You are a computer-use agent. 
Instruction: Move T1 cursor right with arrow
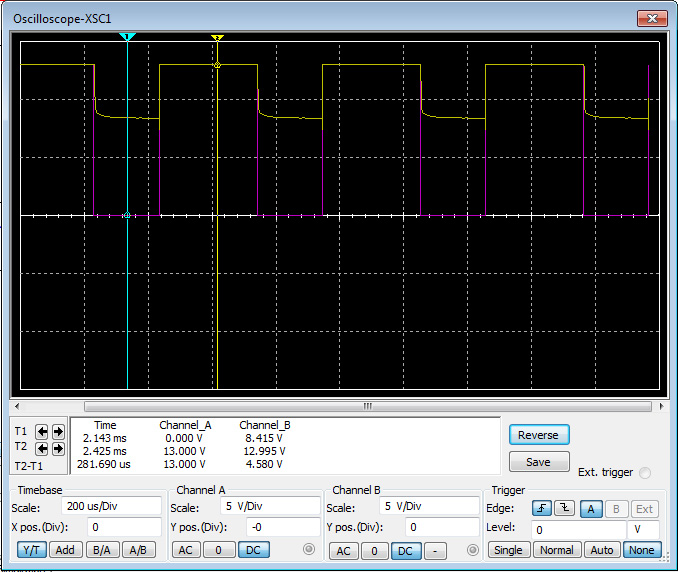[x=58, y=432]
